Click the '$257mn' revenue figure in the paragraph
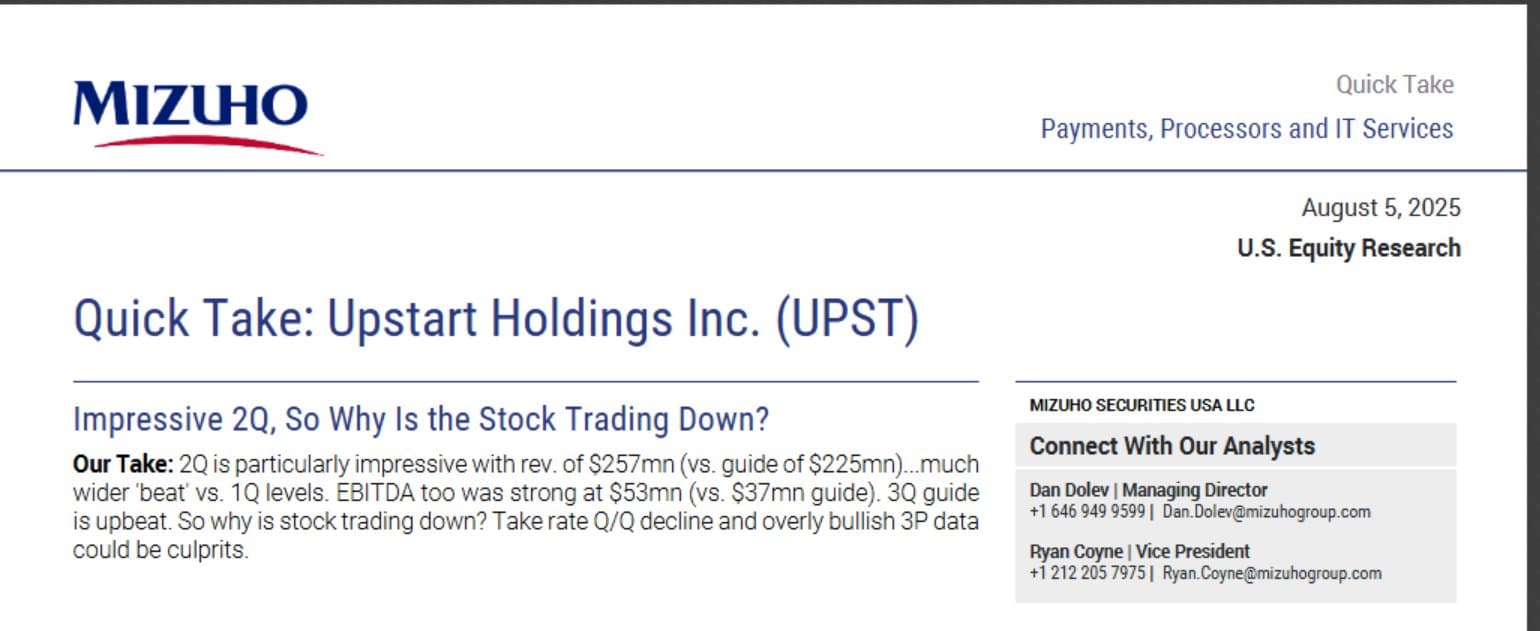The height and width of the screenshot is (631, 1540). 623,464
